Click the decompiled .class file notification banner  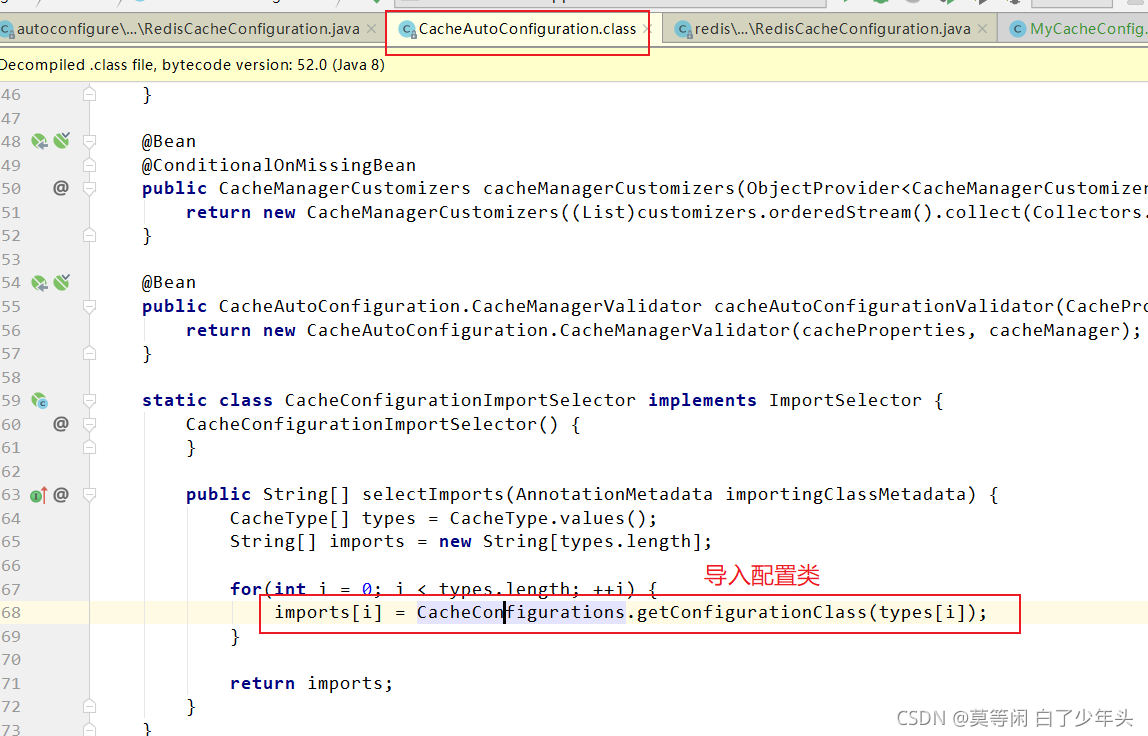pyautogui.click(x=574, y=65)
